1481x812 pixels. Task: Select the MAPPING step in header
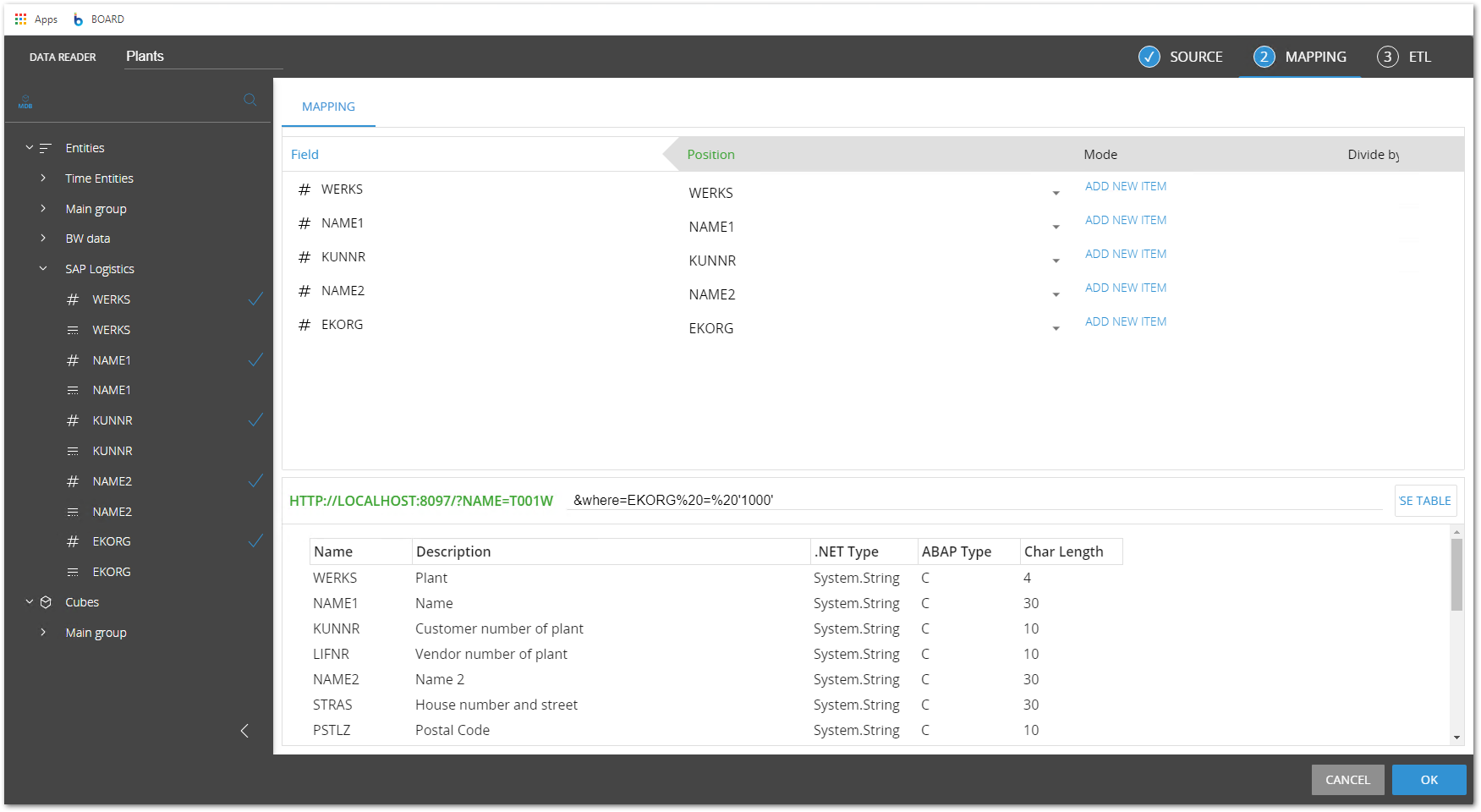click(x=1300, y=57)
